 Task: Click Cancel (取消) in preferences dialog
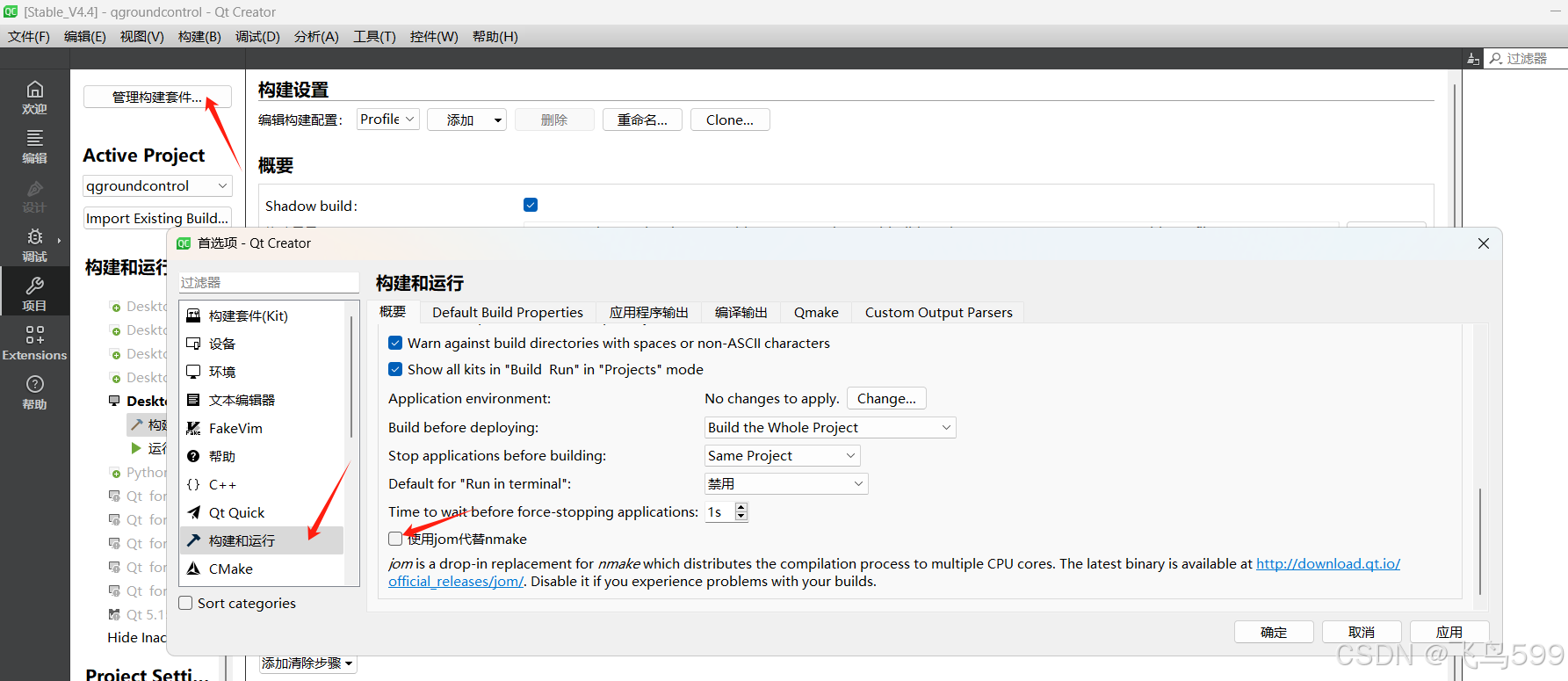coord(1362,632)
